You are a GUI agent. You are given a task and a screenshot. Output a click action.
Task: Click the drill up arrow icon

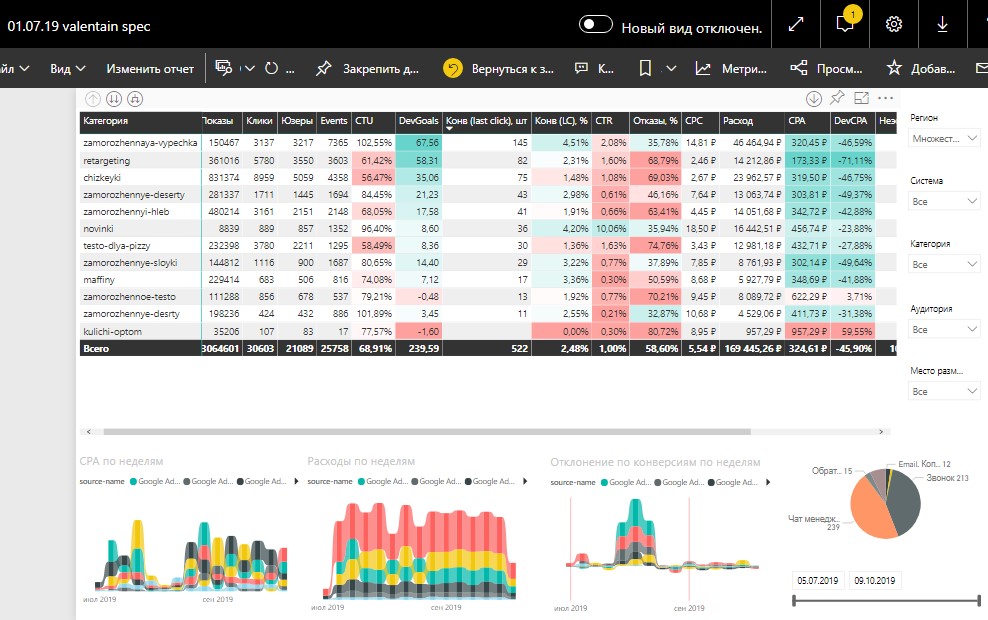[93, 99]
